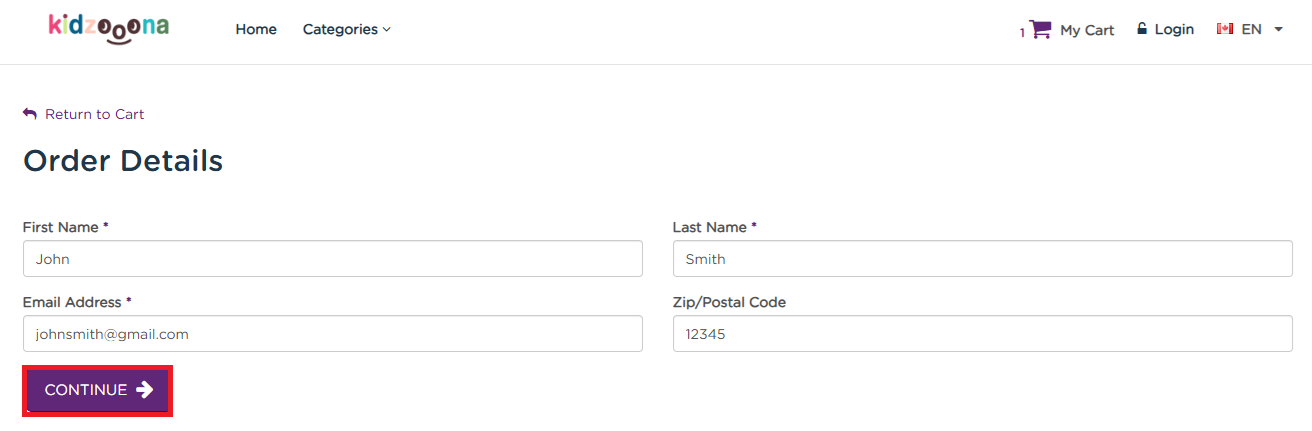This screenshot has width=1312, height=431.
Task: Click the Kidzooona logo
Action: pyautogui.click(x=108, y=29)
